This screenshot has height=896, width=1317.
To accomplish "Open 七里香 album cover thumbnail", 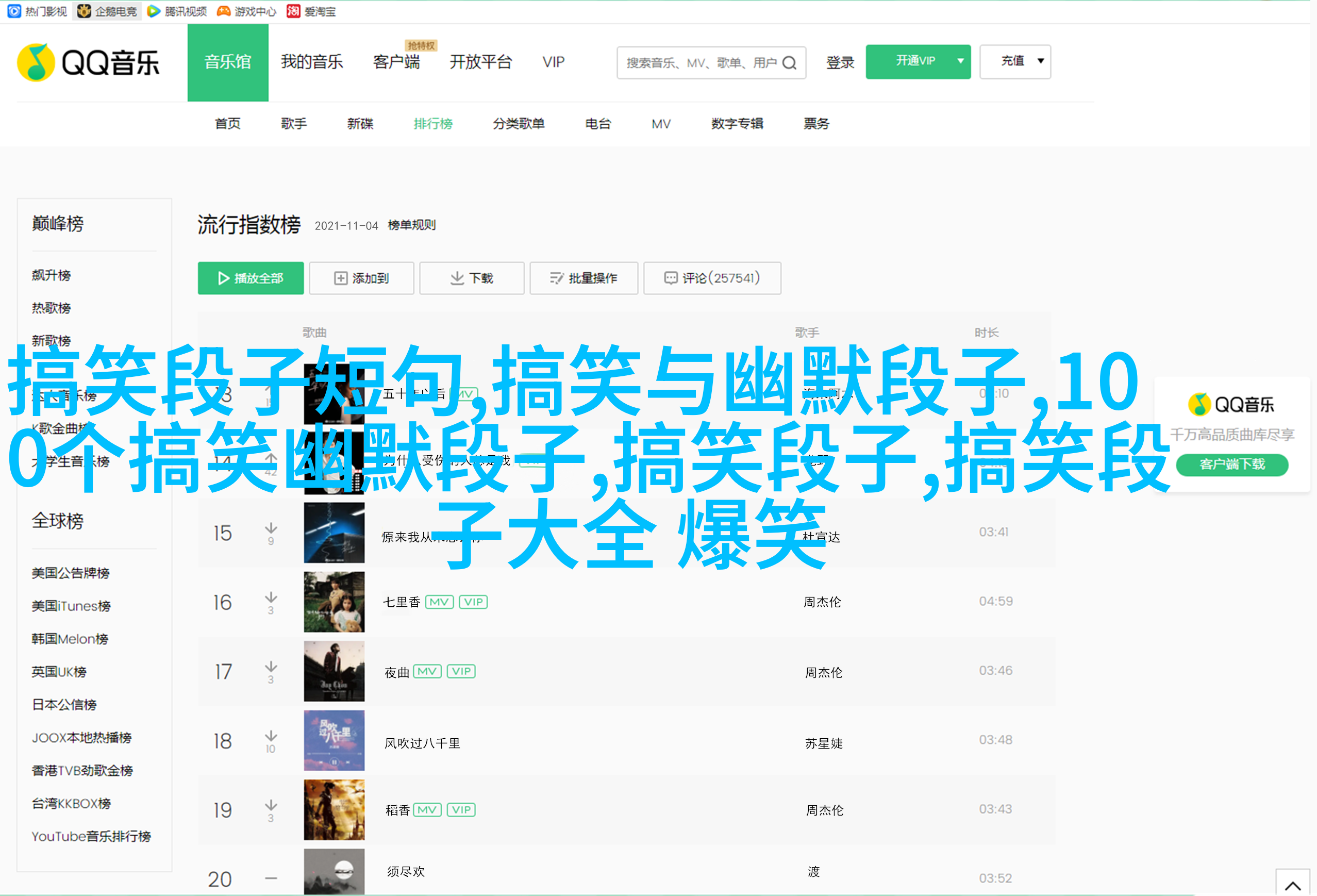I will pyautogui.click(x=334, y=601).
